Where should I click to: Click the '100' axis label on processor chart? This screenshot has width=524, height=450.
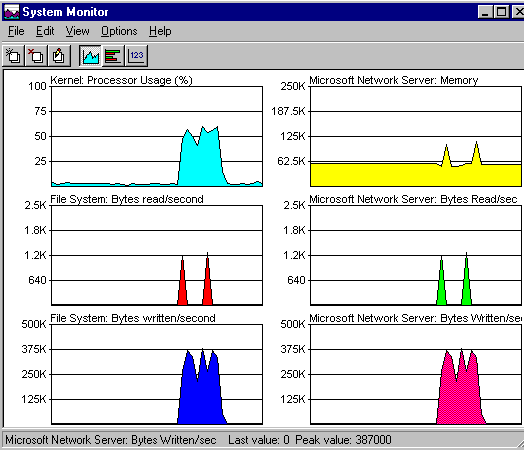tap(37, 86)
